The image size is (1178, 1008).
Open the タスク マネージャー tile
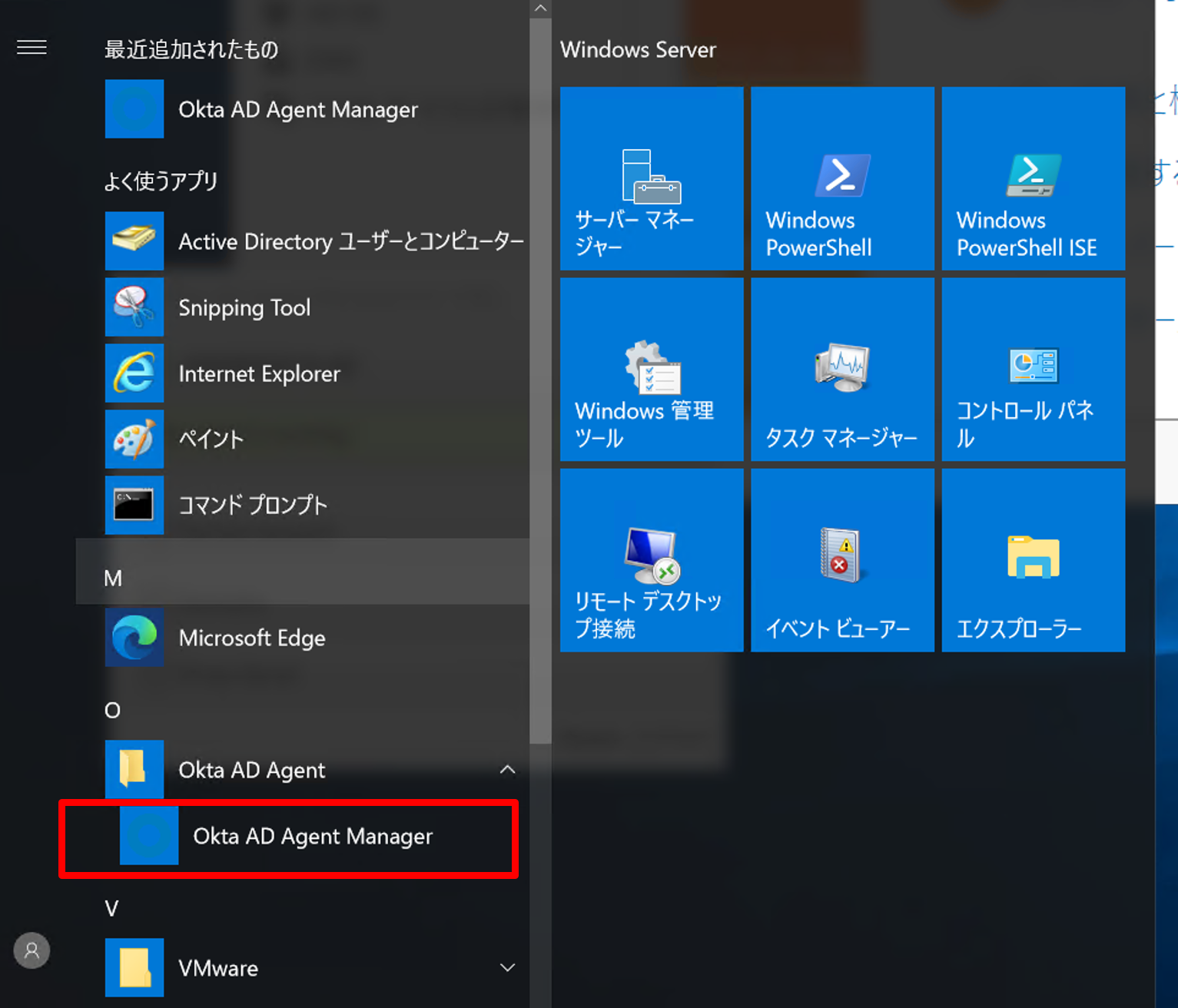point(842,370)
